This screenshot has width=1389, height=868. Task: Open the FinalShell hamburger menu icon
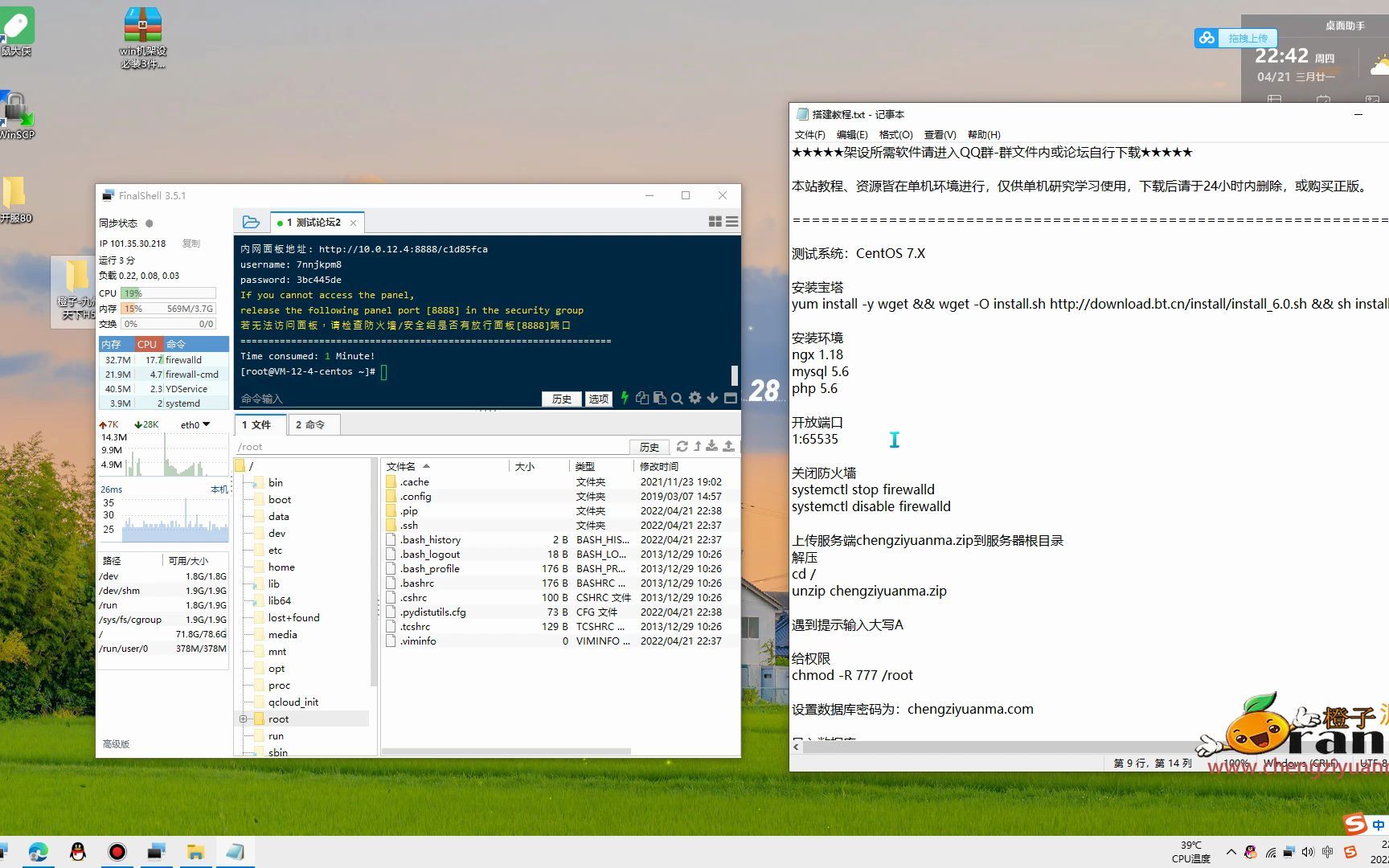click(731, 222)
